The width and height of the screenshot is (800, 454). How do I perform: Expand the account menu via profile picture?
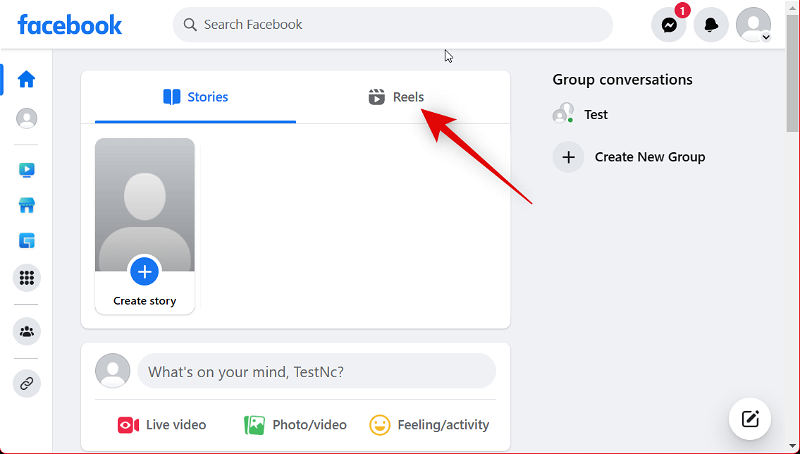[753, 25]
